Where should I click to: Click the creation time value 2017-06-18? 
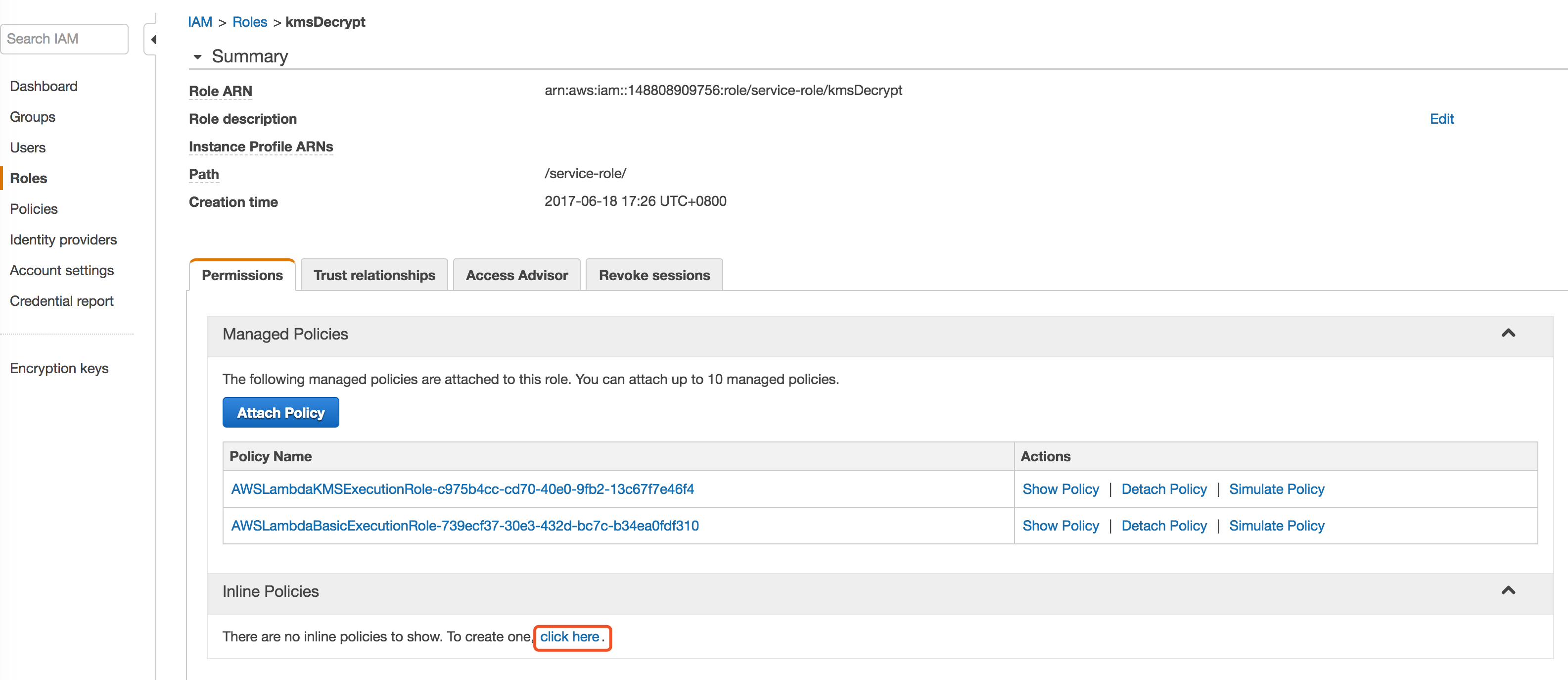tap(636, 201)
